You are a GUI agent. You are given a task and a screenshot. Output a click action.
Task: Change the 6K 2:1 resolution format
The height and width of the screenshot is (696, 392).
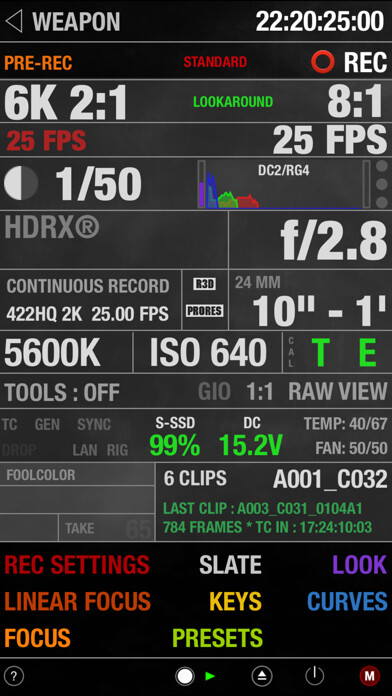66,103
